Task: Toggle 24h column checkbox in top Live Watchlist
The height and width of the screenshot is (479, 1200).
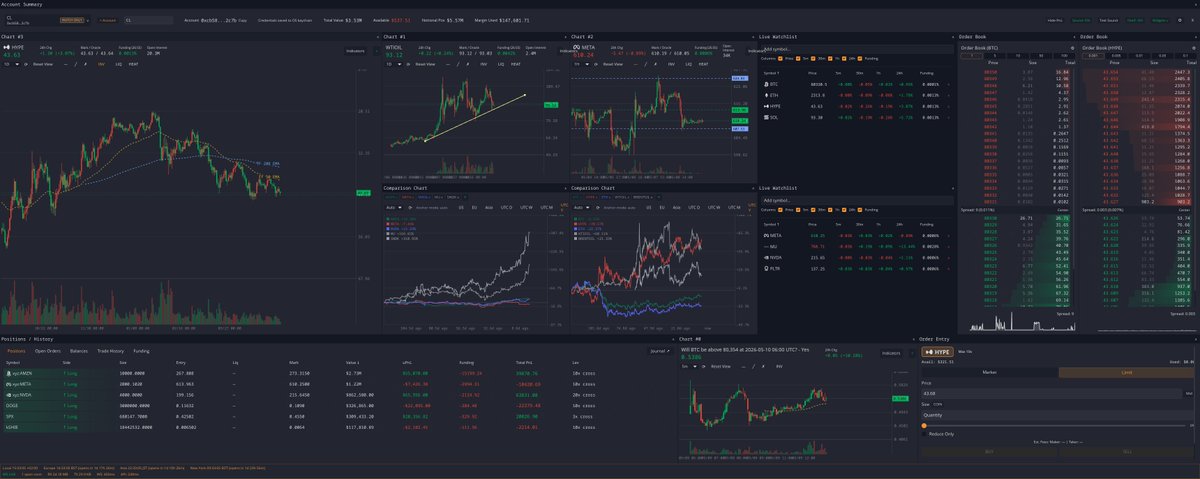Action: pyautogui.click(x=843, y=58)
